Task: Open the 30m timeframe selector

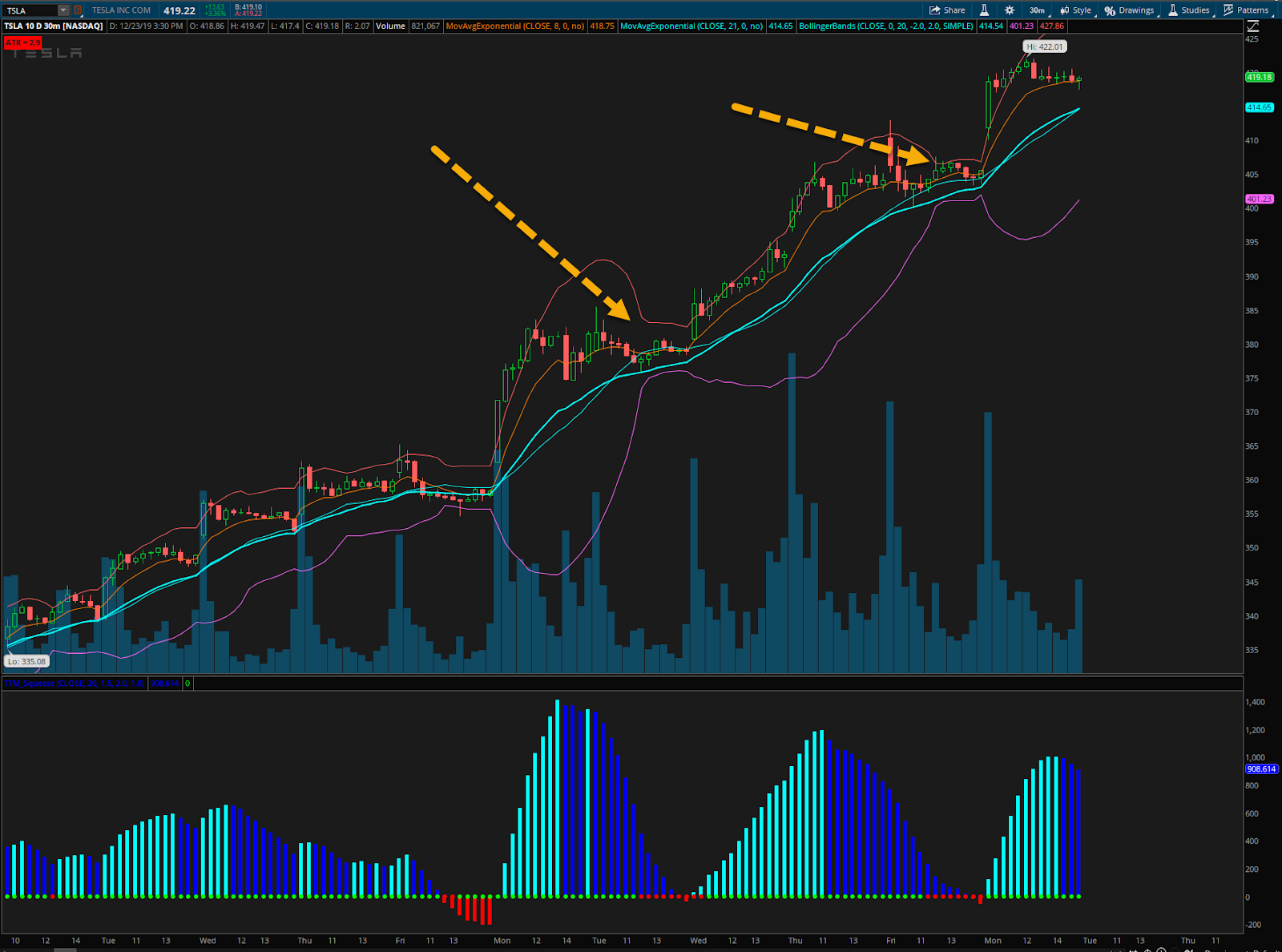Action: [1037, 10]
